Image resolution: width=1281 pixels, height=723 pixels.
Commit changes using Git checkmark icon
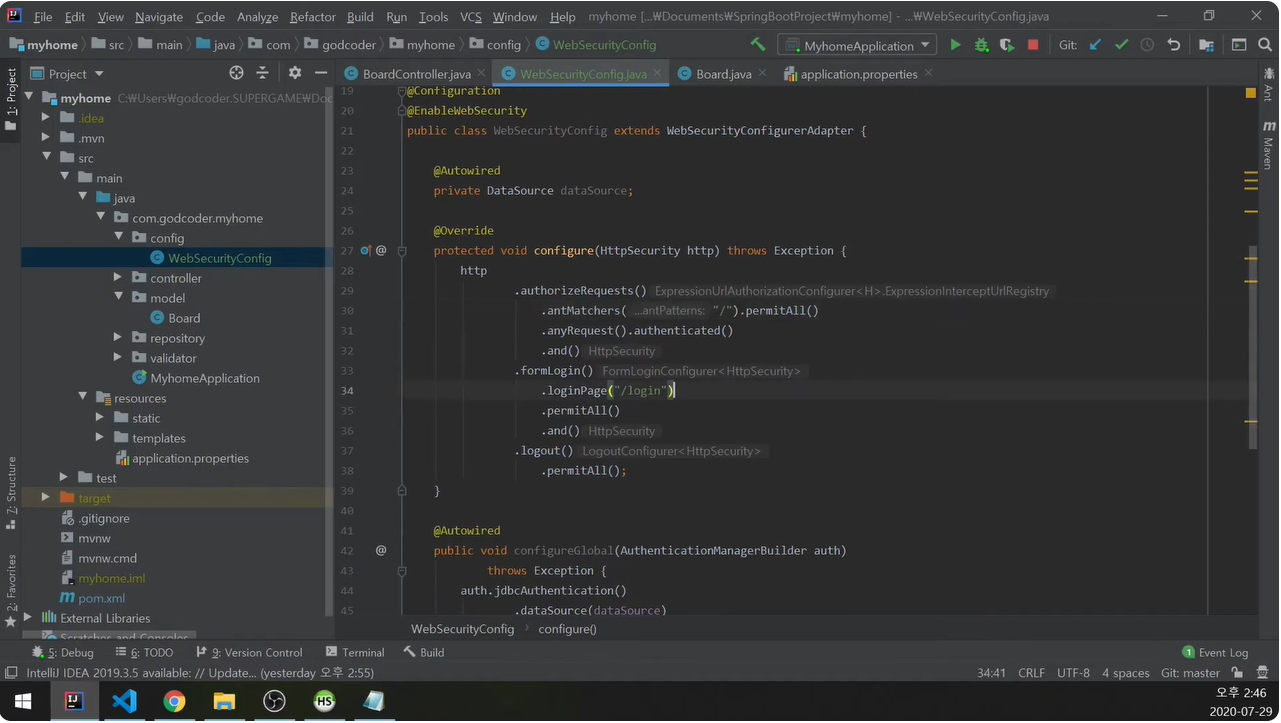pos(1121,45)
